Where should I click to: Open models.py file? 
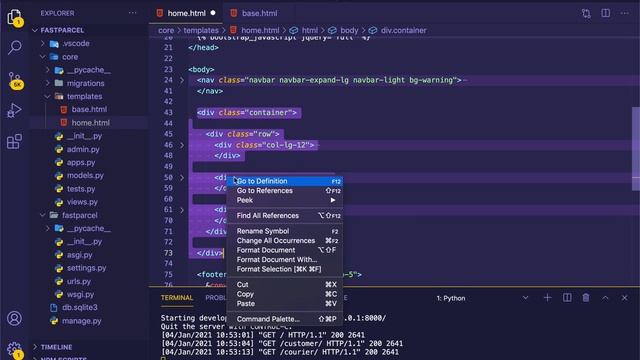pyautogui.click(x=85, y=176)
